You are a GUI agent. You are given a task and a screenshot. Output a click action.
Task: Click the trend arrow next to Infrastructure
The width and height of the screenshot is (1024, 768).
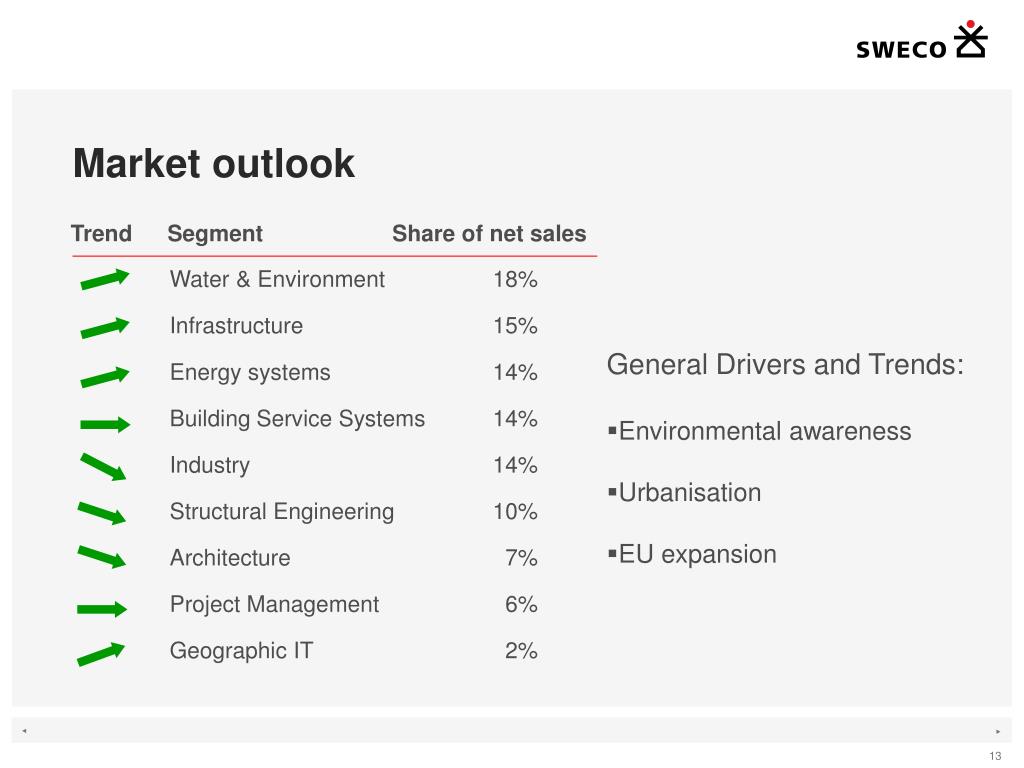104,327
